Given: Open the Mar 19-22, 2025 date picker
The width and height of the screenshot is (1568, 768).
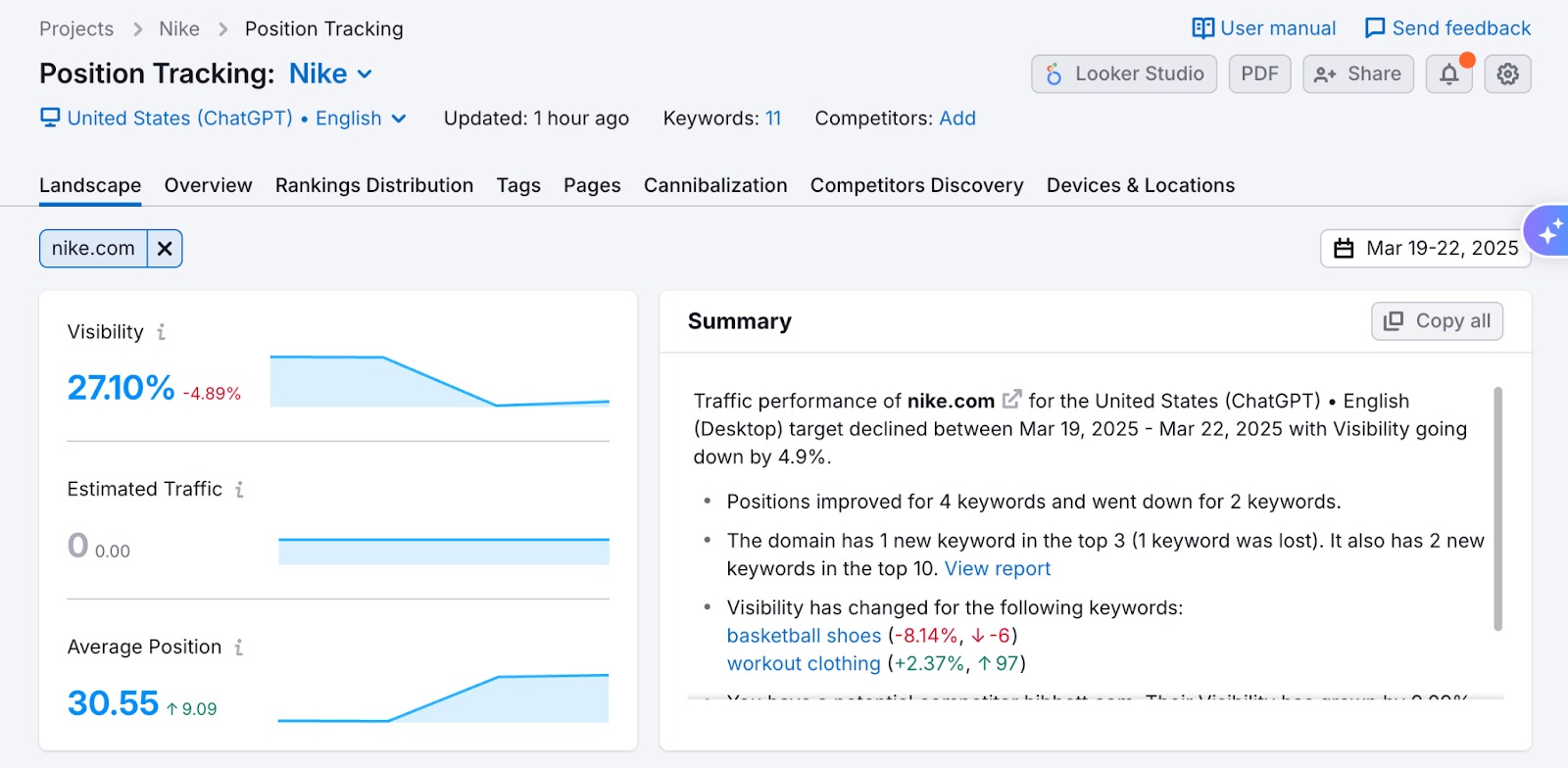Looking at the screenshot, I should point(1425,249).
